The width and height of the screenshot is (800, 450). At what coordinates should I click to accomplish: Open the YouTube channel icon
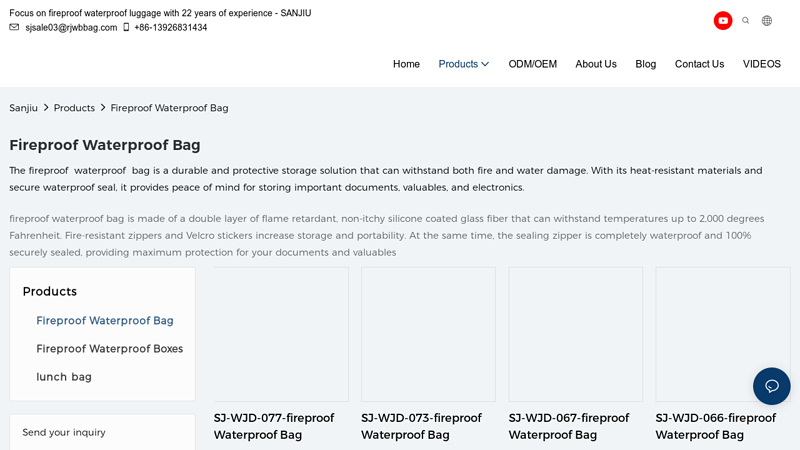[x=722, y=21]
